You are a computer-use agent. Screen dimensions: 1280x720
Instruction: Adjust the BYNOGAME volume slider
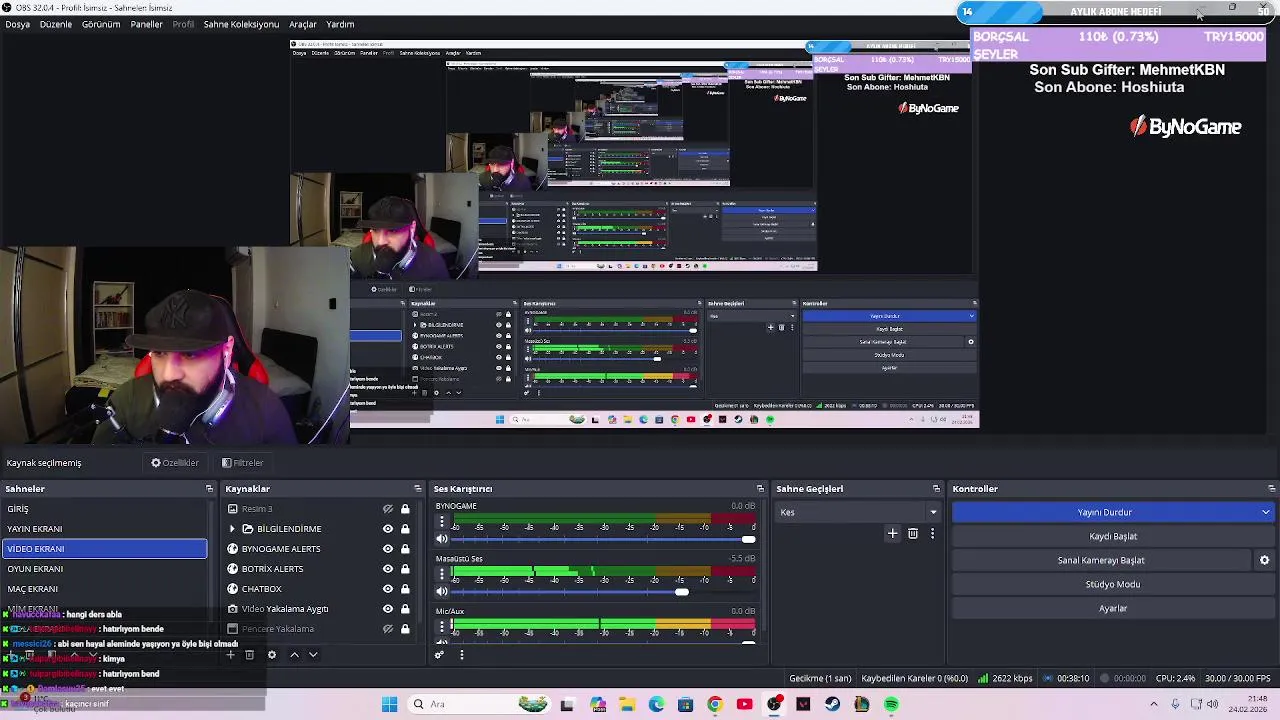pyautogui.click(x=749, y=539)
